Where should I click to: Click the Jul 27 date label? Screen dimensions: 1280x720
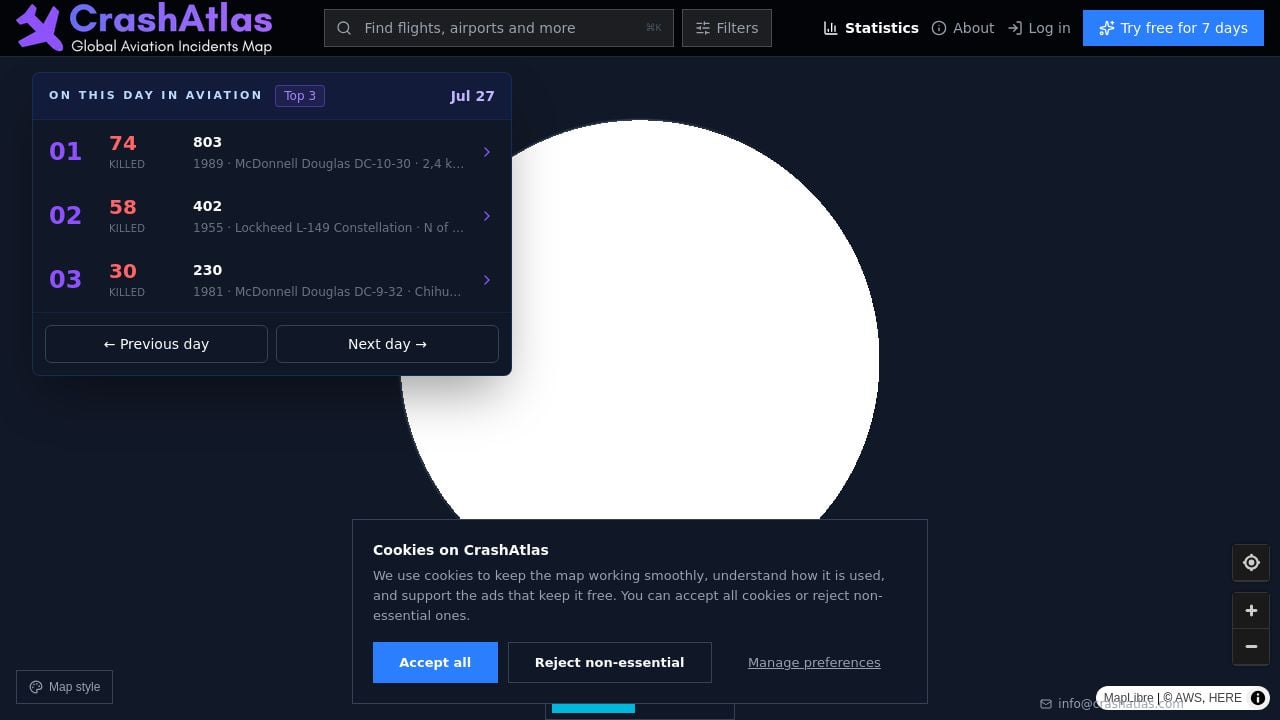[472, 96]
